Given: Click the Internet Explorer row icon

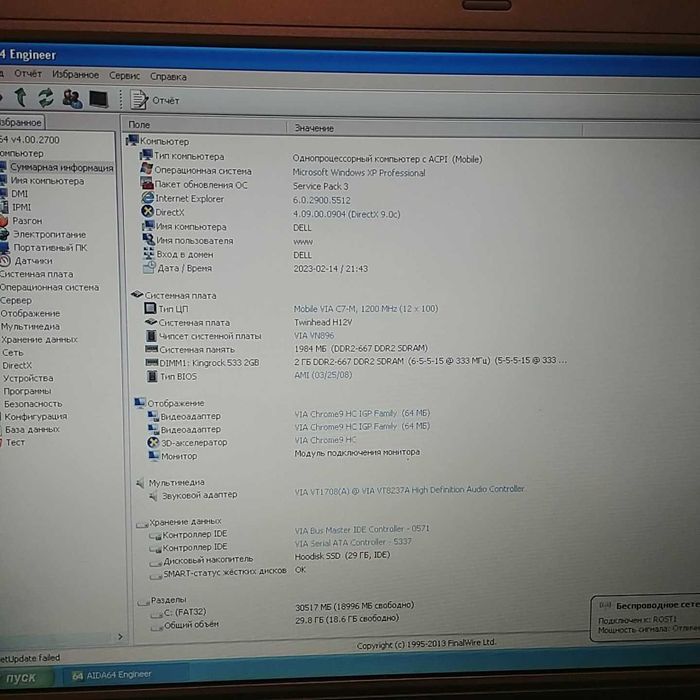Looking at the screenshot, I should (x=147, y=197).
